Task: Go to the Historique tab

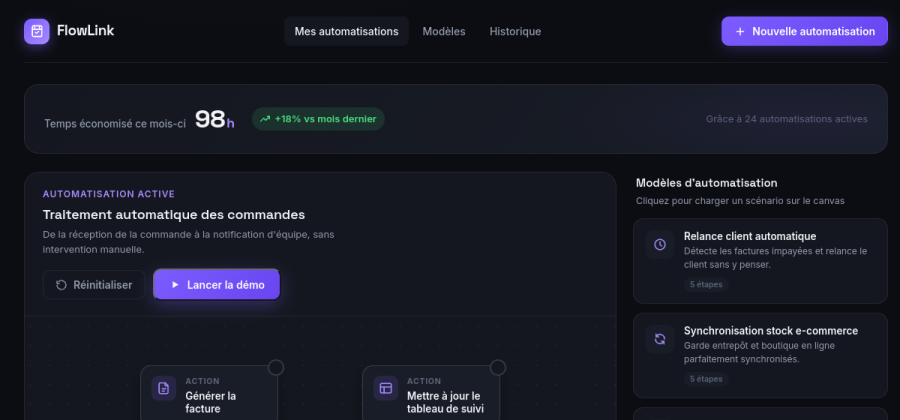Action: 515,31
